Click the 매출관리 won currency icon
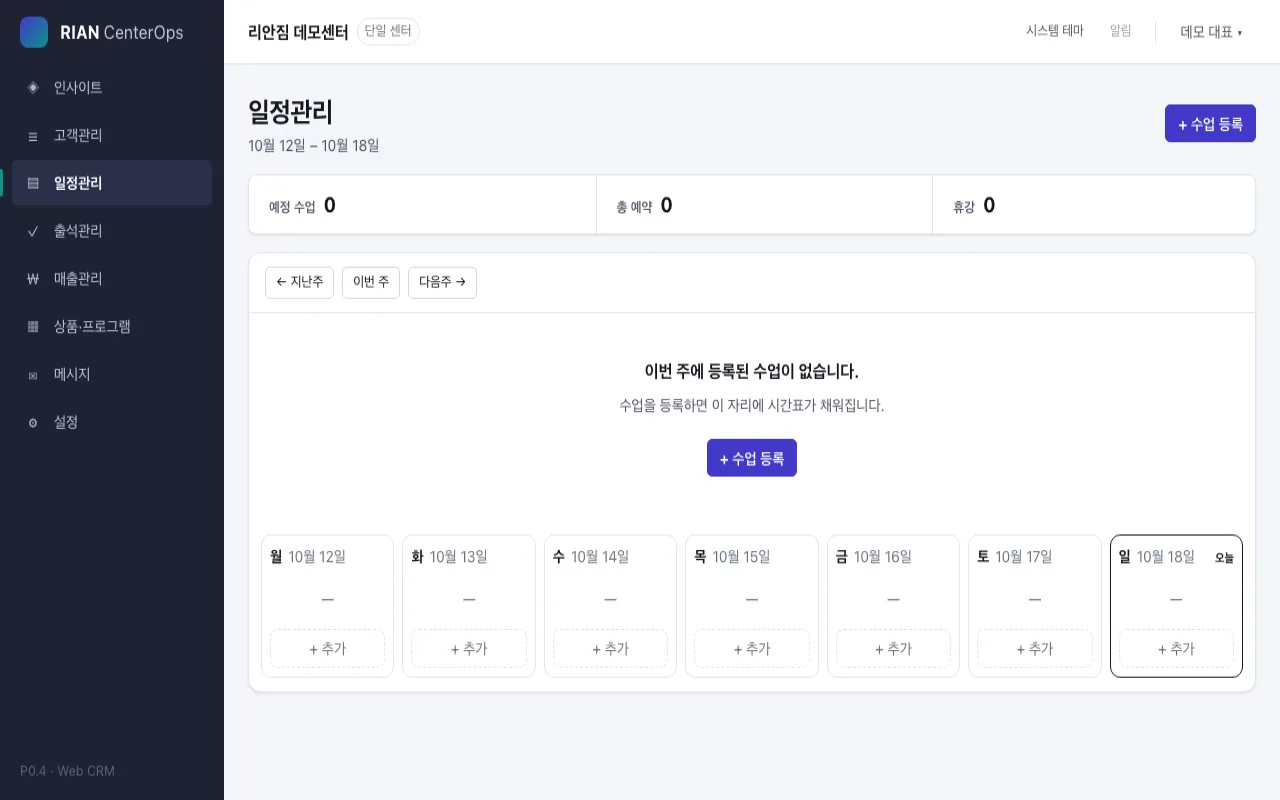Viewport: 1280px width, 800px height. [x=33, y=280]
